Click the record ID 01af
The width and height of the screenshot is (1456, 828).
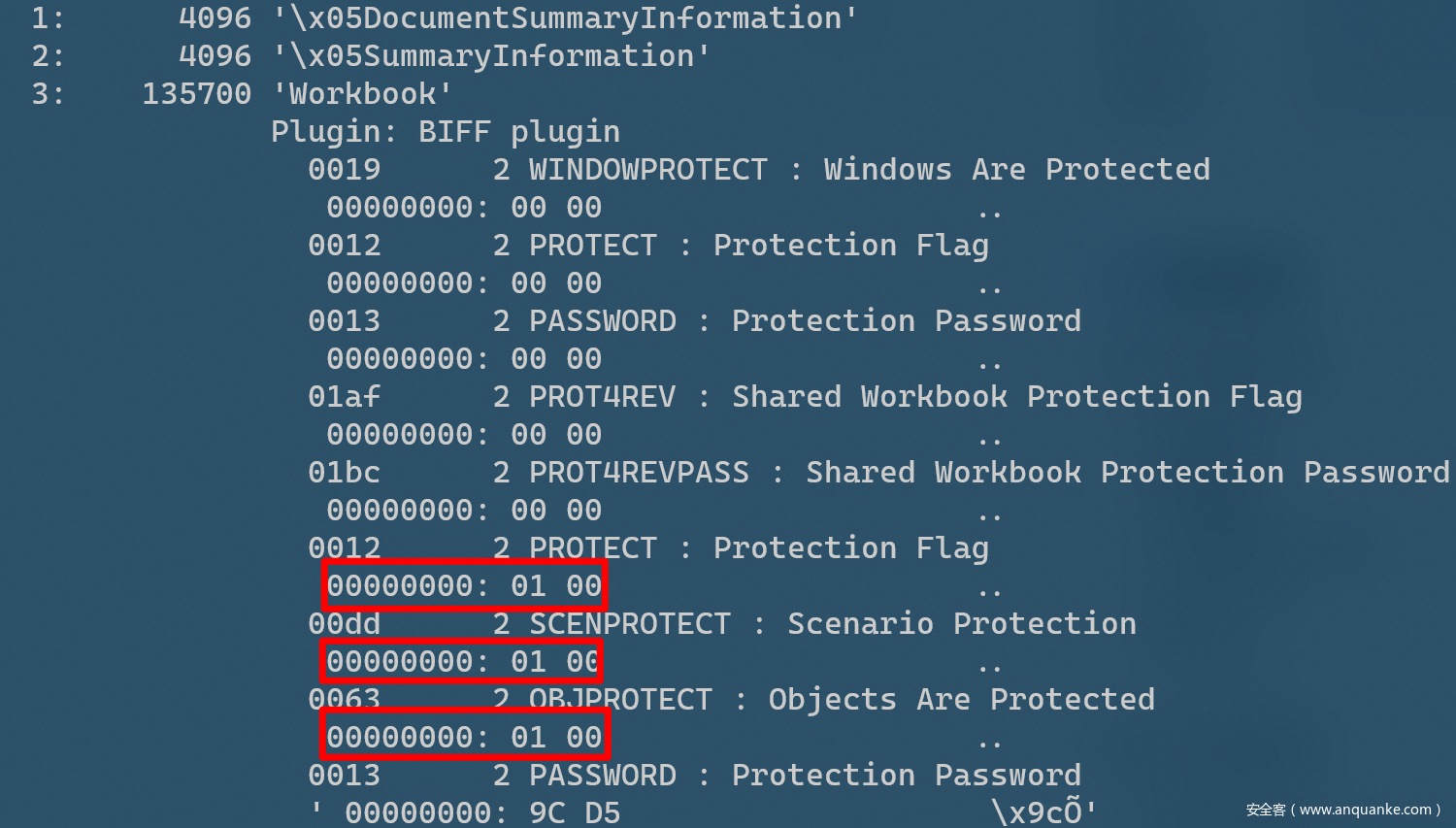[x=344, y=397]
